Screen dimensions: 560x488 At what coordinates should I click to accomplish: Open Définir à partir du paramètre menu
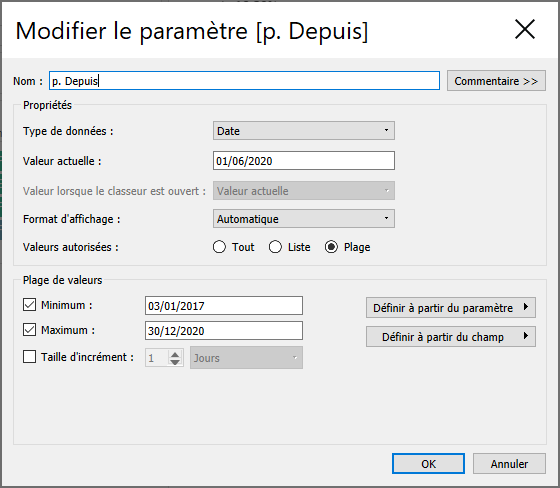(451, 308)
